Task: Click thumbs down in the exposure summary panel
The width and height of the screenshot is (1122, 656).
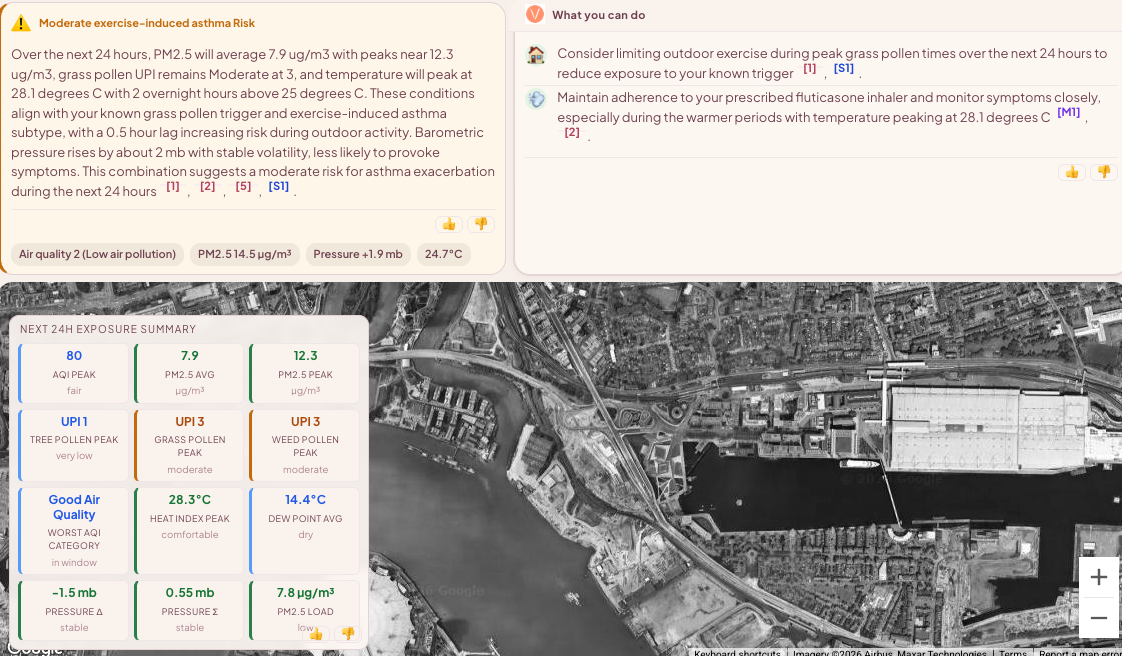Action: coord(348,634)
